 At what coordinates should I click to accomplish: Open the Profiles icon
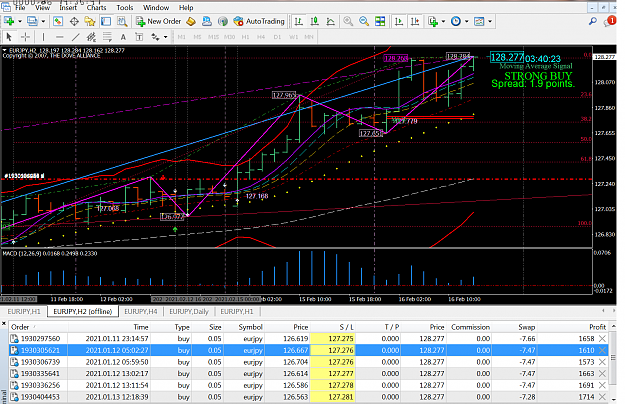point(32,21)
